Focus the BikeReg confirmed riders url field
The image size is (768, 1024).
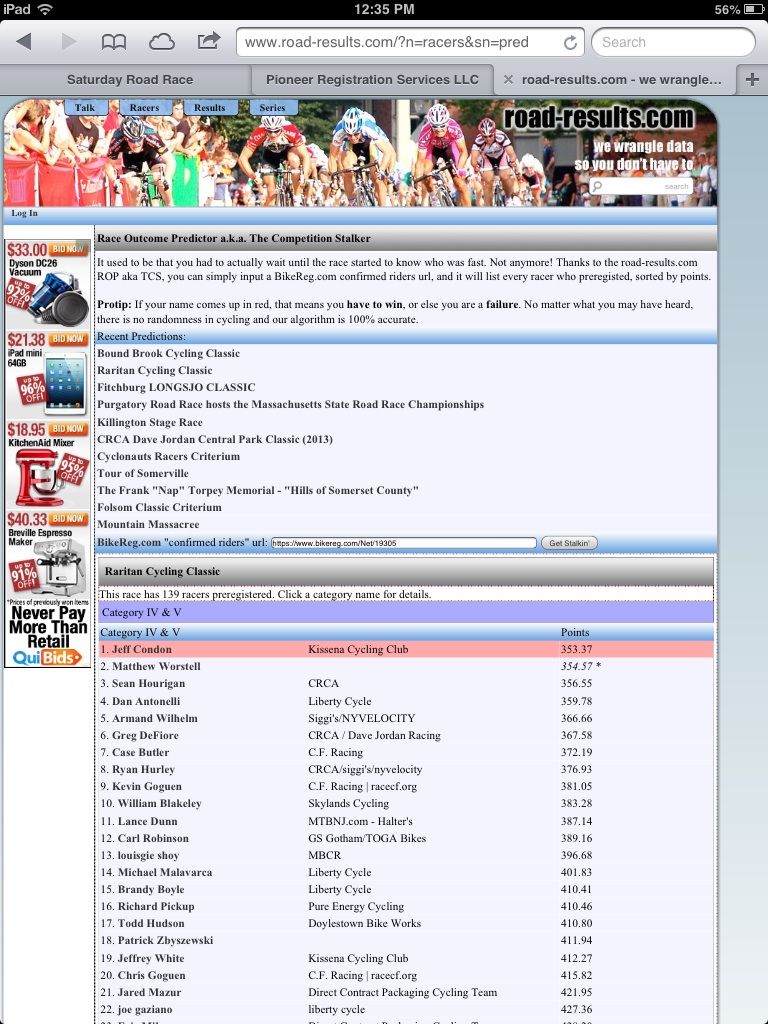tap(404, 543)
